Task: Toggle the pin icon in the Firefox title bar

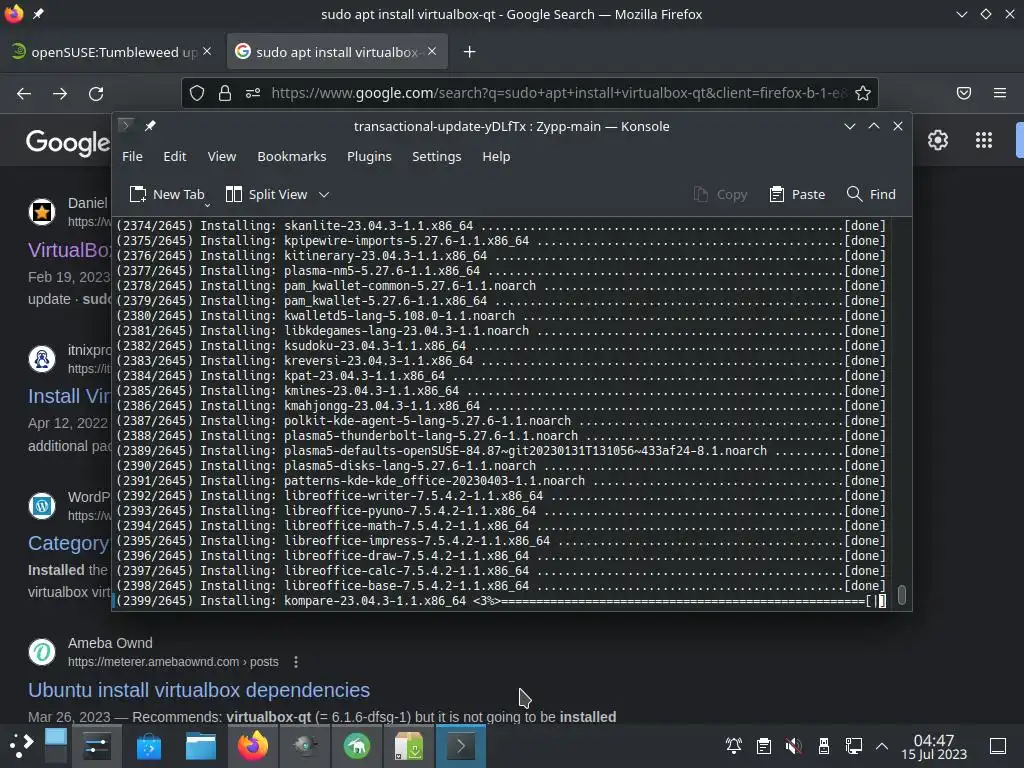Action: point(39,14)
